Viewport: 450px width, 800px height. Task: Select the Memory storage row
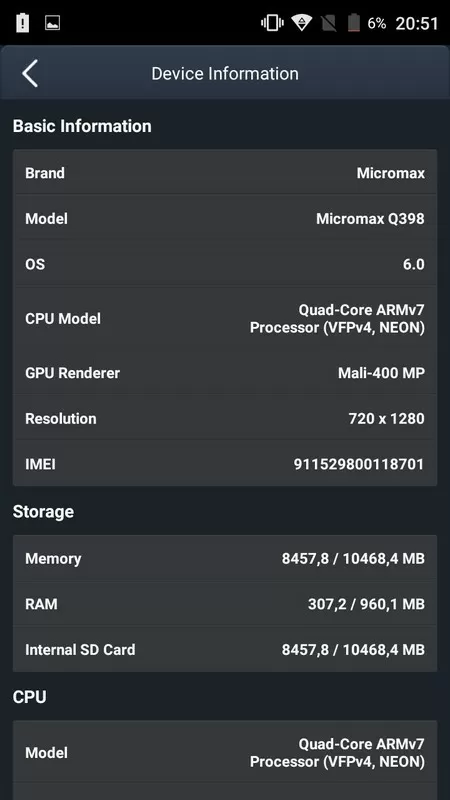(x=225, y=558)
